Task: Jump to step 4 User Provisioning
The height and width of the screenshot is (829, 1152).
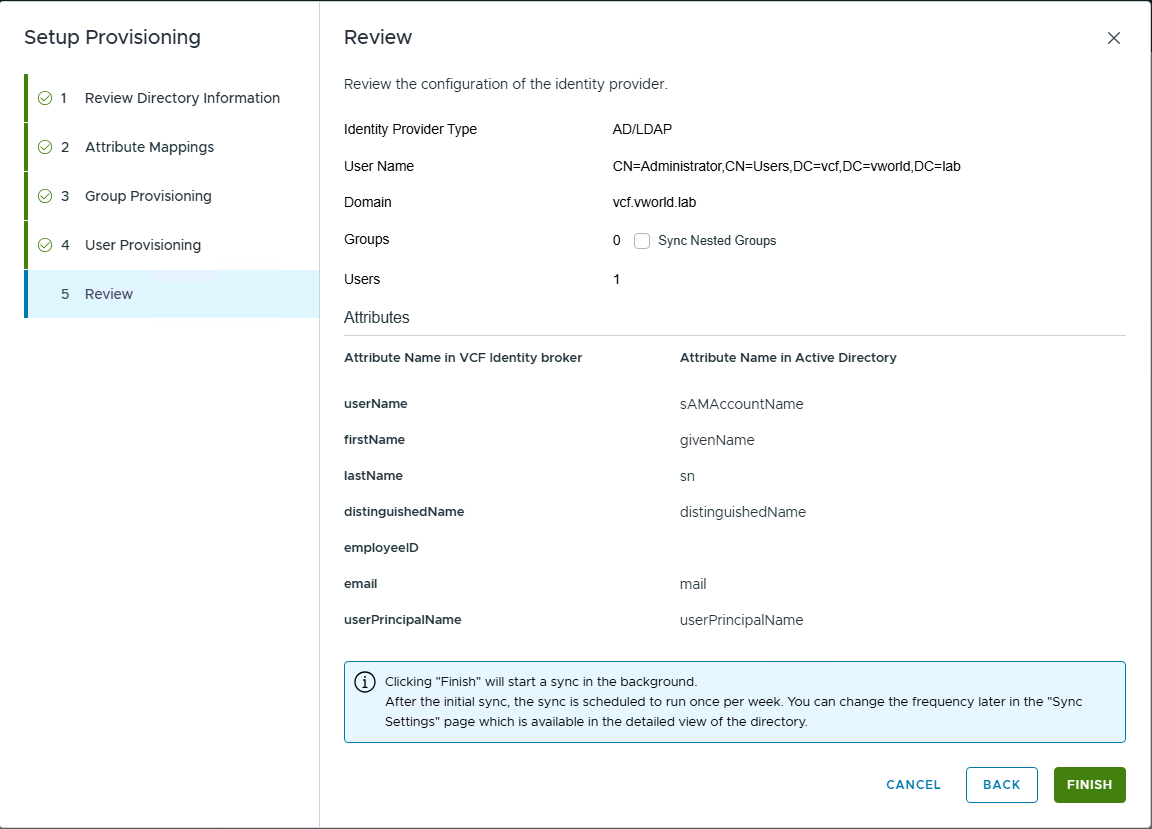Action: (142, 245)
